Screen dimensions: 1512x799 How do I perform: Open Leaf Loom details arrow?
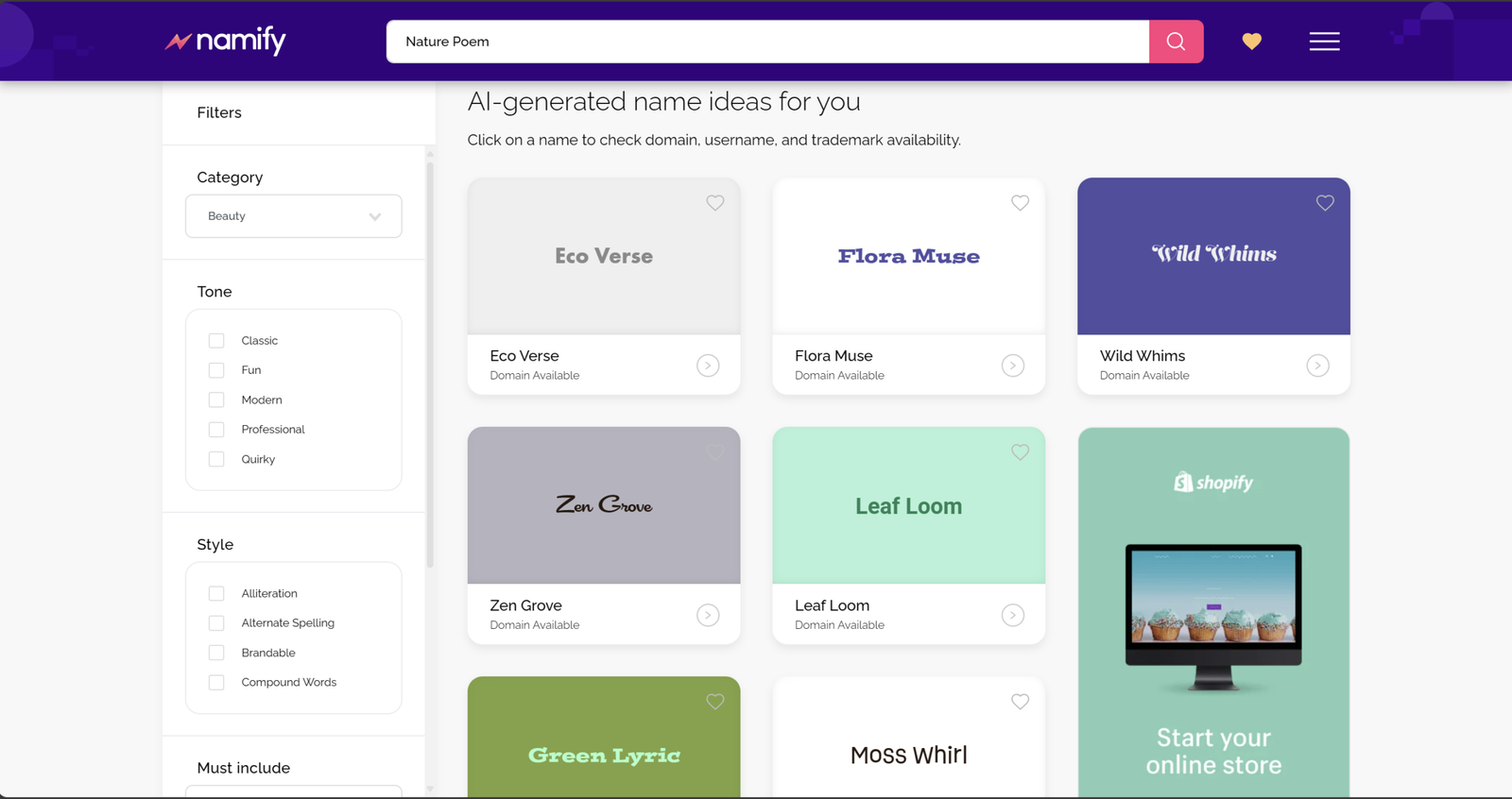click(1013, 615)
